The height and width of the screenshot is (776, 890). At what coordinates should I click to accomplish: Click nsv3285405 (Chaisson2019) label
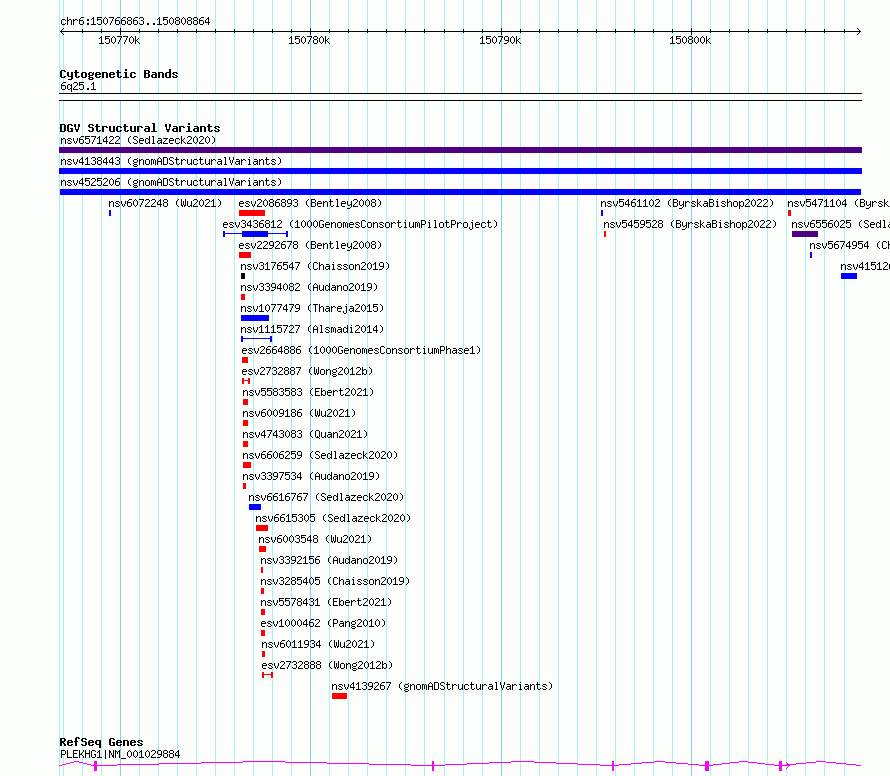[x=335, y=581]
